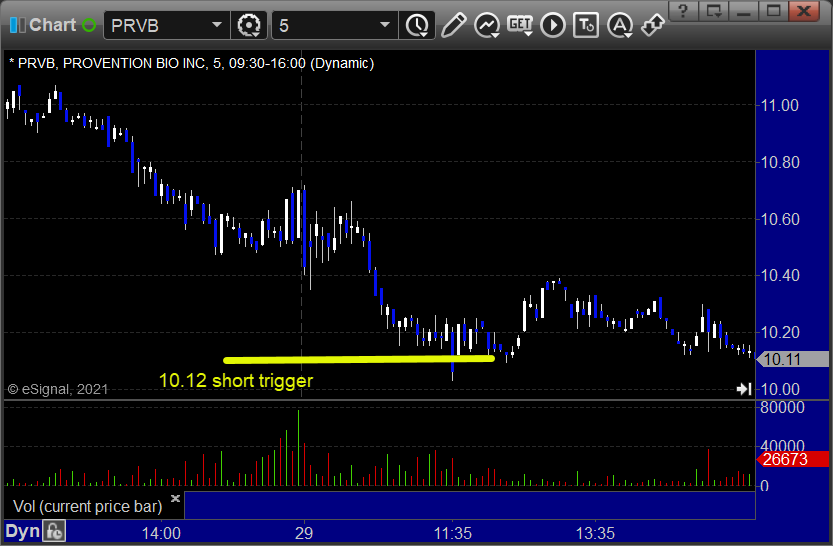Click the GET data icon
The height and width of the screenshot is (546, 833).
520,25
